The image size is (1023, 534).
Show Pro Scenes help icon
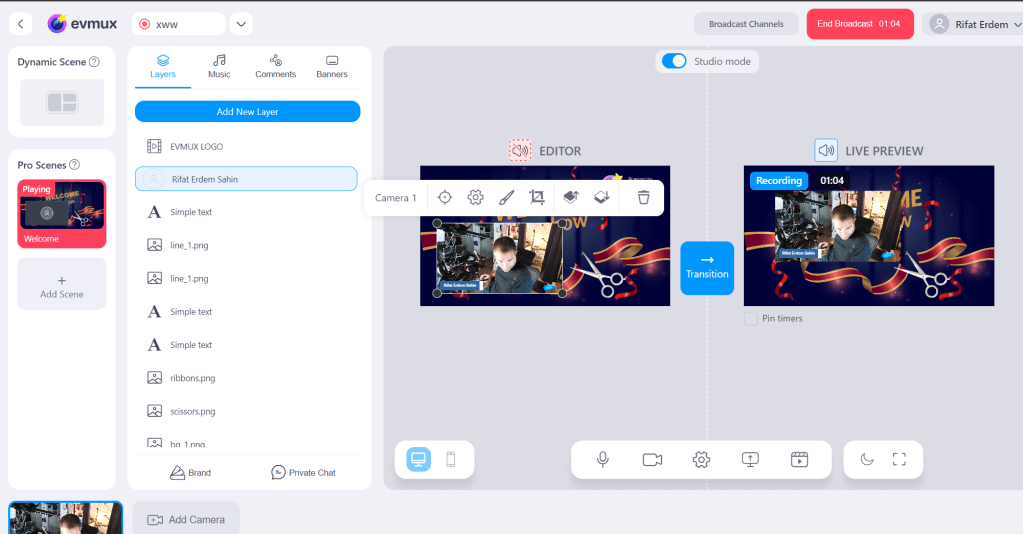tap(75, 165)
